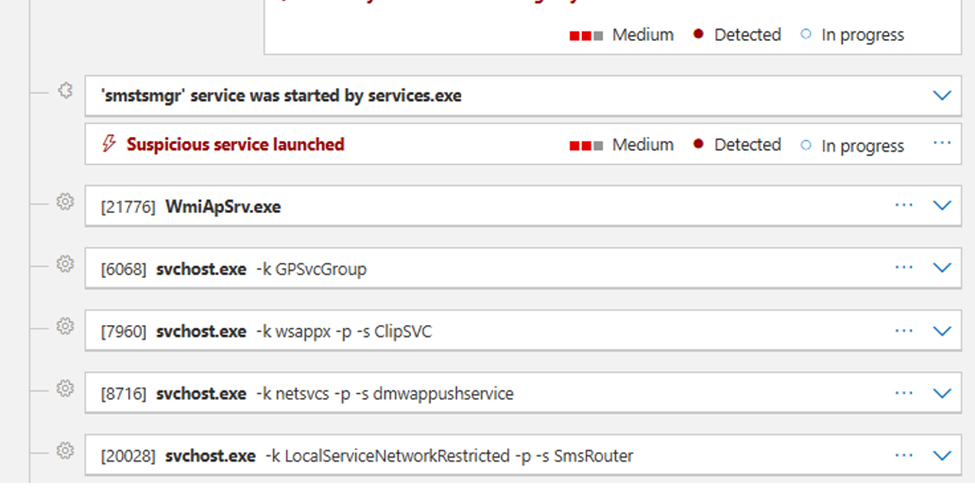Open the Suspicious service launched alert link
Viewport: 975px width, 499px height.
pos(235,145)
